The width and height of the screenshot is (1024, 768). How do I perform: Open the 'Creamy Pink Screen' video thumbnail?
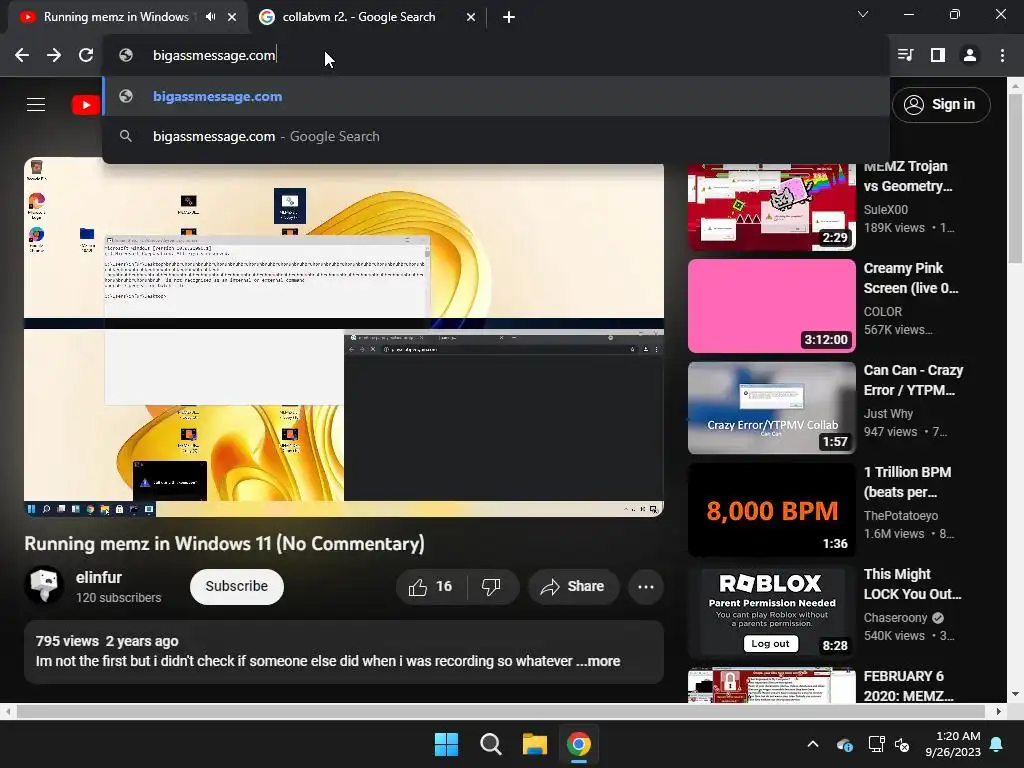(771, 306)
